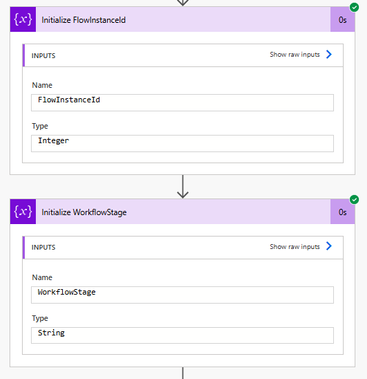Open Show raw inputs link for FlowInstanceId
The width and height of the screenshot is (367, 379).
295,54
